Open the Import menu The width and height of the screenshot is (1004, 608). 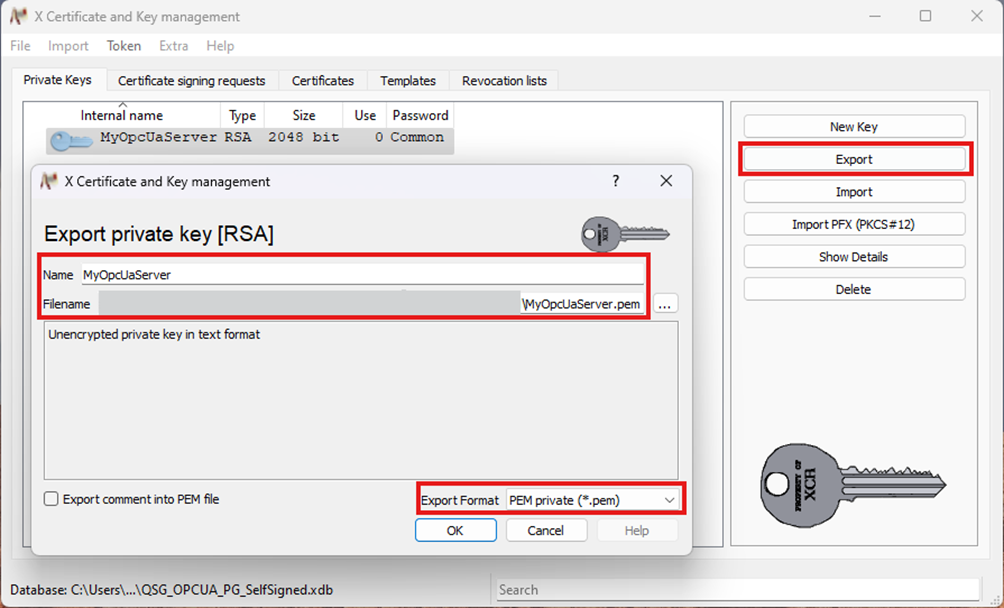(68, 46)
